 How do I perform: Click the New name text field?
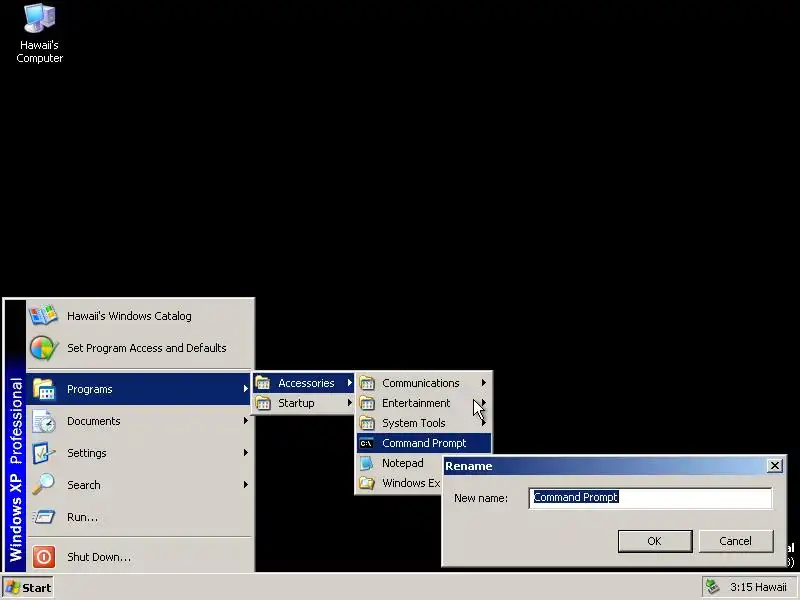(651, 497)
